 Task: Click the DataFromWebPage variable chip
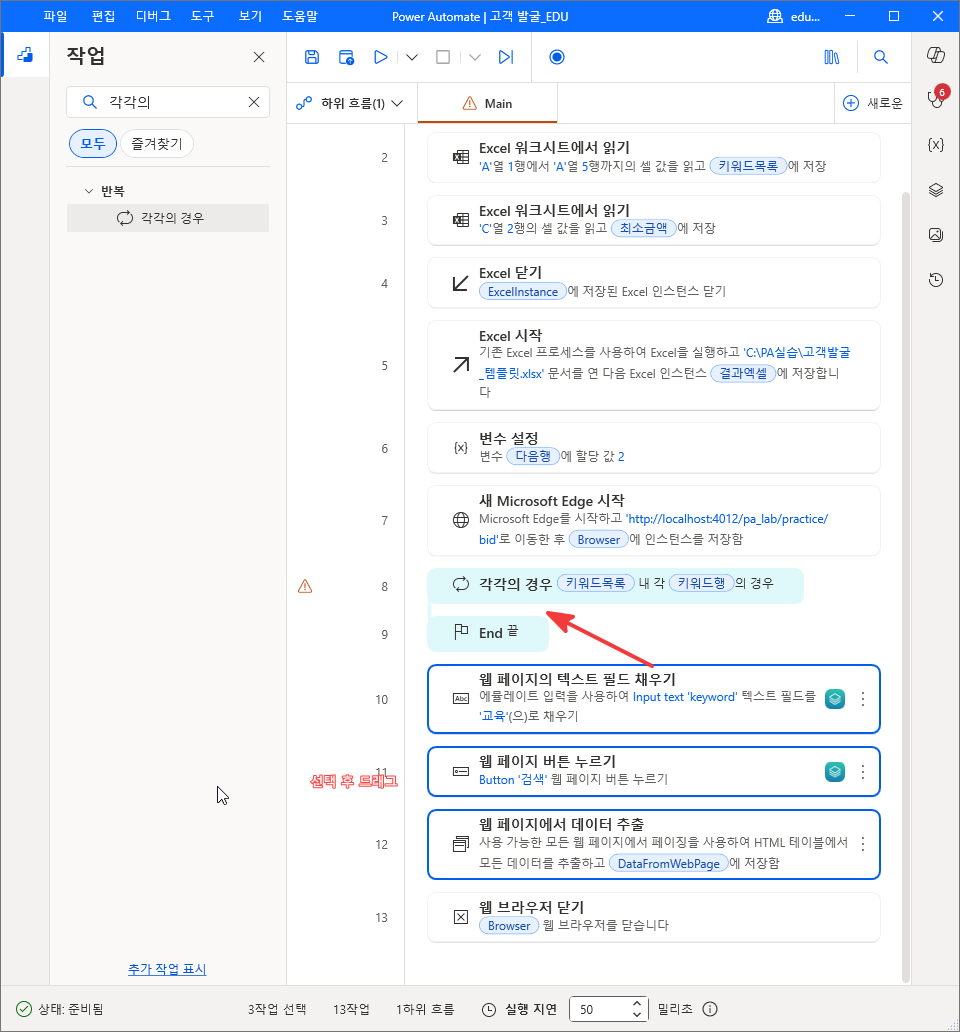pos(669,864)
